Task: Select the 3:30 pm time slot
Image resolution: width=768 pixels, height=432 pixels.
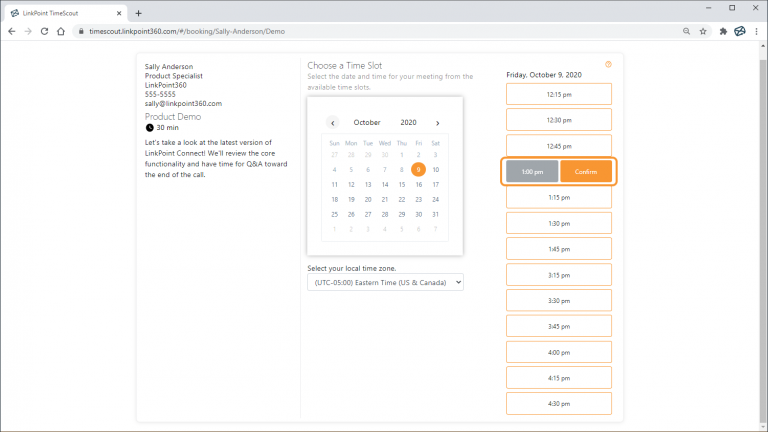Action: click(559, 300)
